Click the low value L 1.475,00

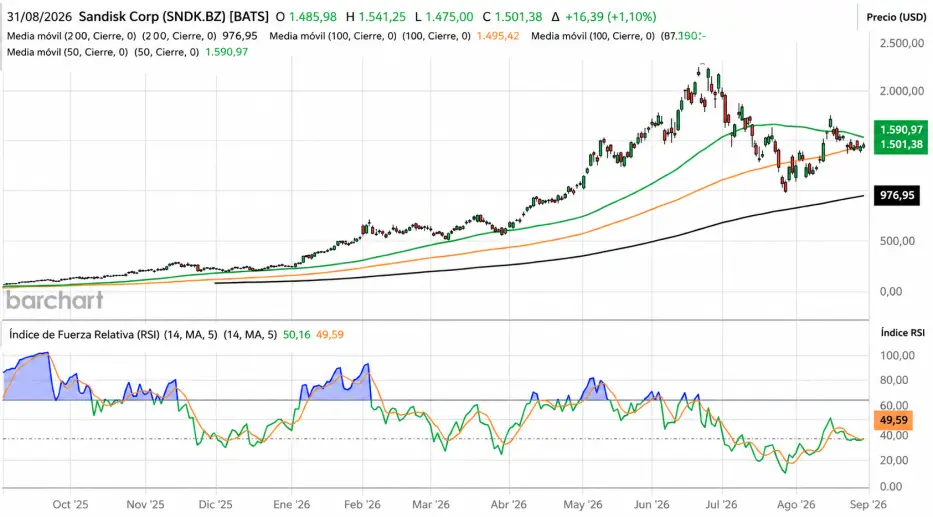coord(444,17)
